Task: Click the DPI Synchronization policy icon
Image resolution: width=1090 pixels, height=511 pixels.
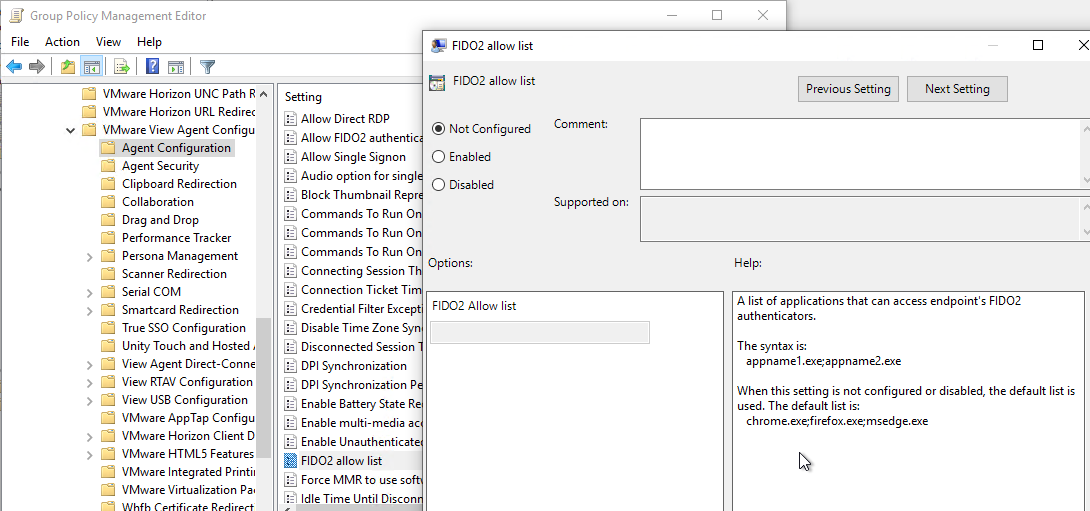Action: pos(291,366)
